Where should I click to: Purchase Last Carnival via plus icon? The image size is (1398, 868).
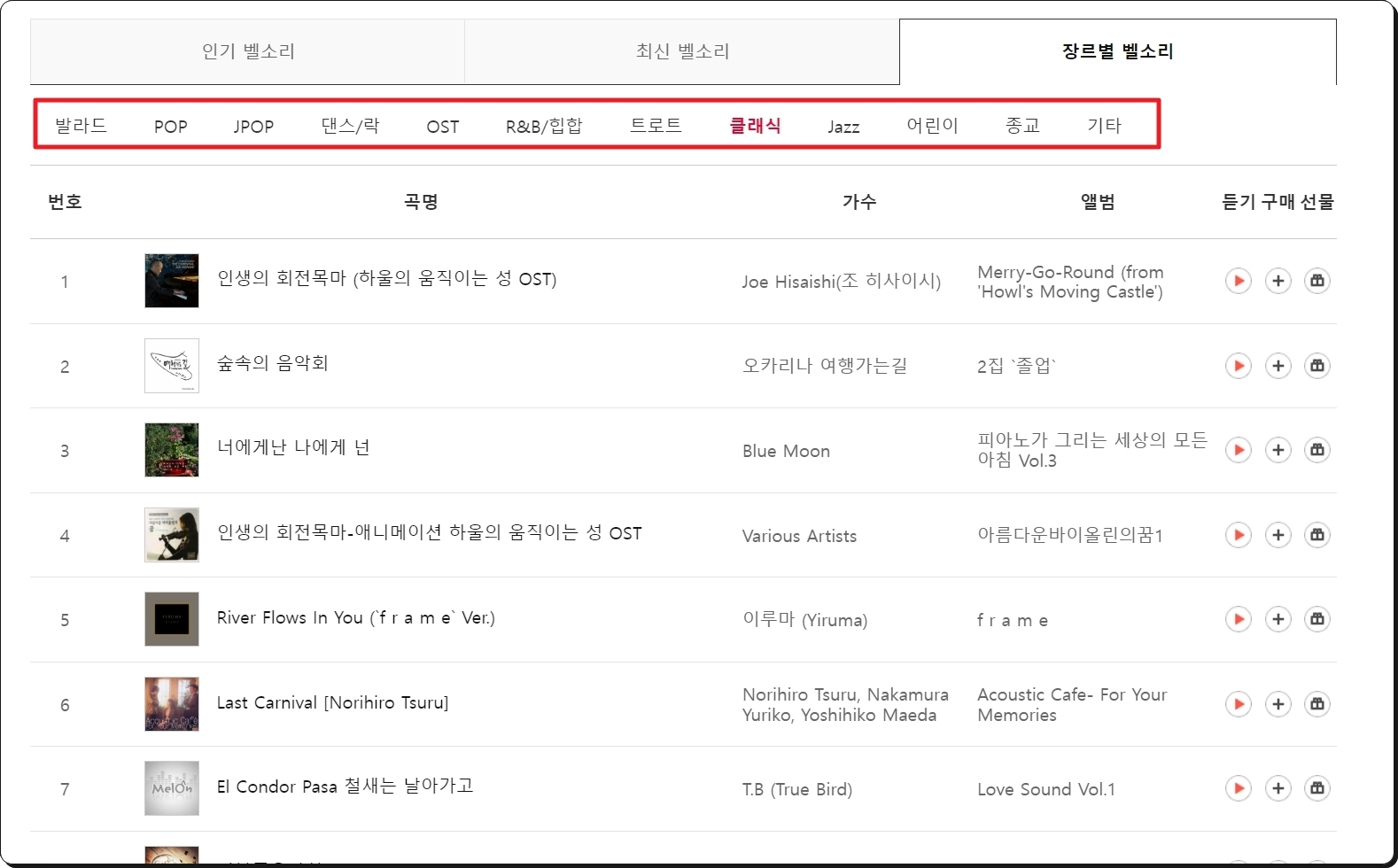[x=1278, y=704]
